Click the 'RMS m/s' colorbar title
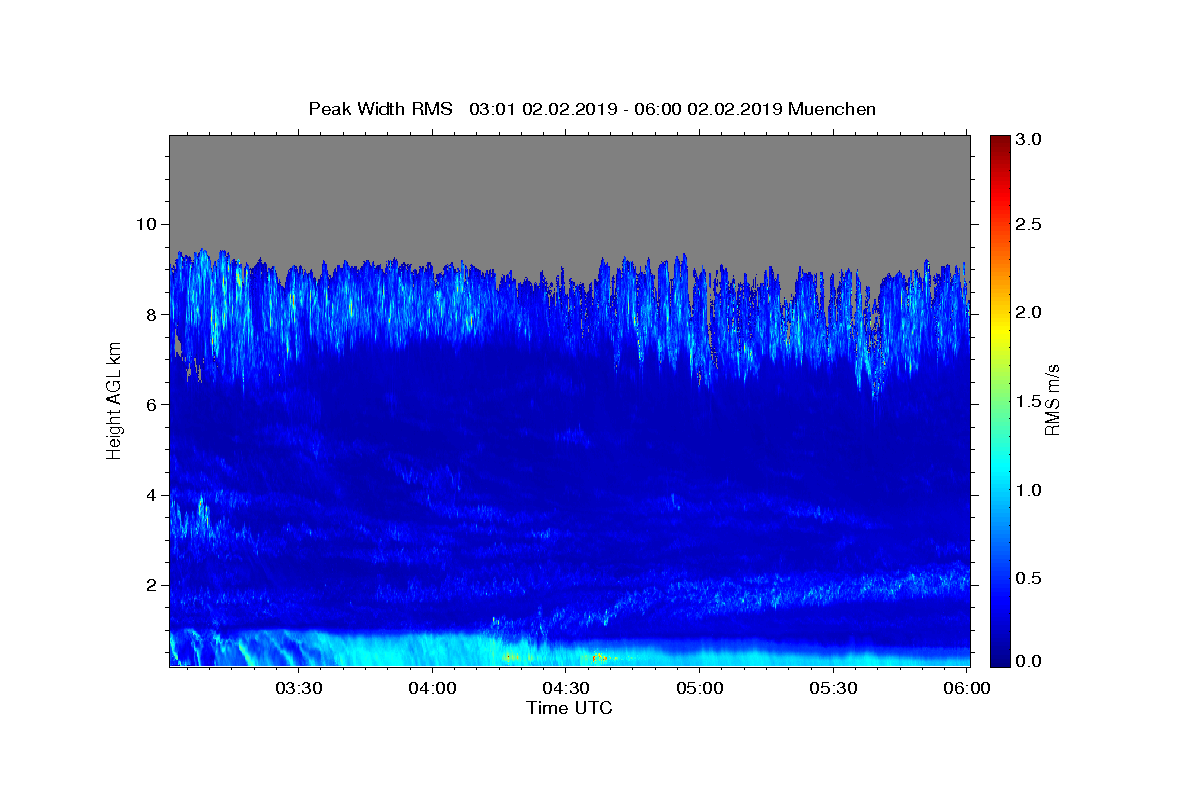Screen dimensions: 1200x800 pyautogui.click(x=1053, y=401)
